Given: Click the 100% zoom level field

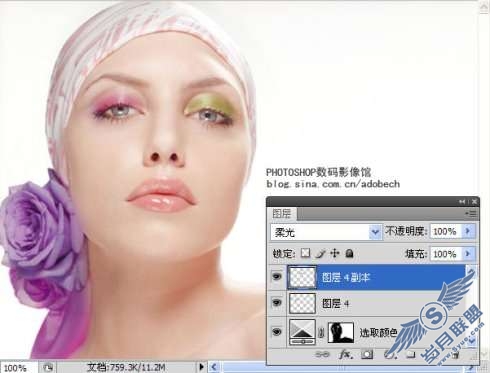Looking at the screenshot, I should 18,368.
